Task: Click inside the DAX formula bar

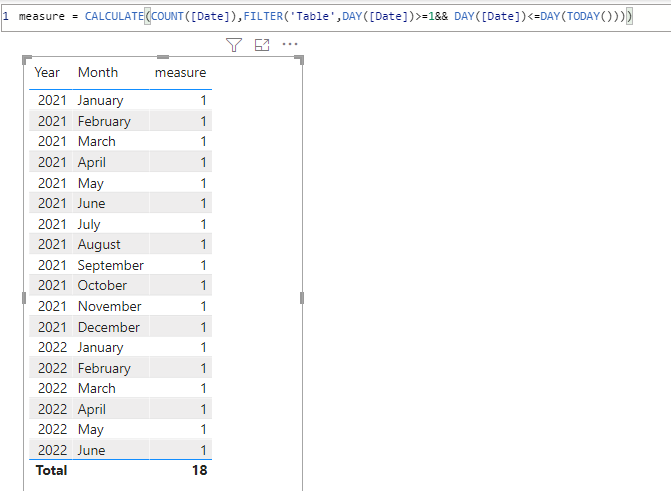Action: pos(336,17)
